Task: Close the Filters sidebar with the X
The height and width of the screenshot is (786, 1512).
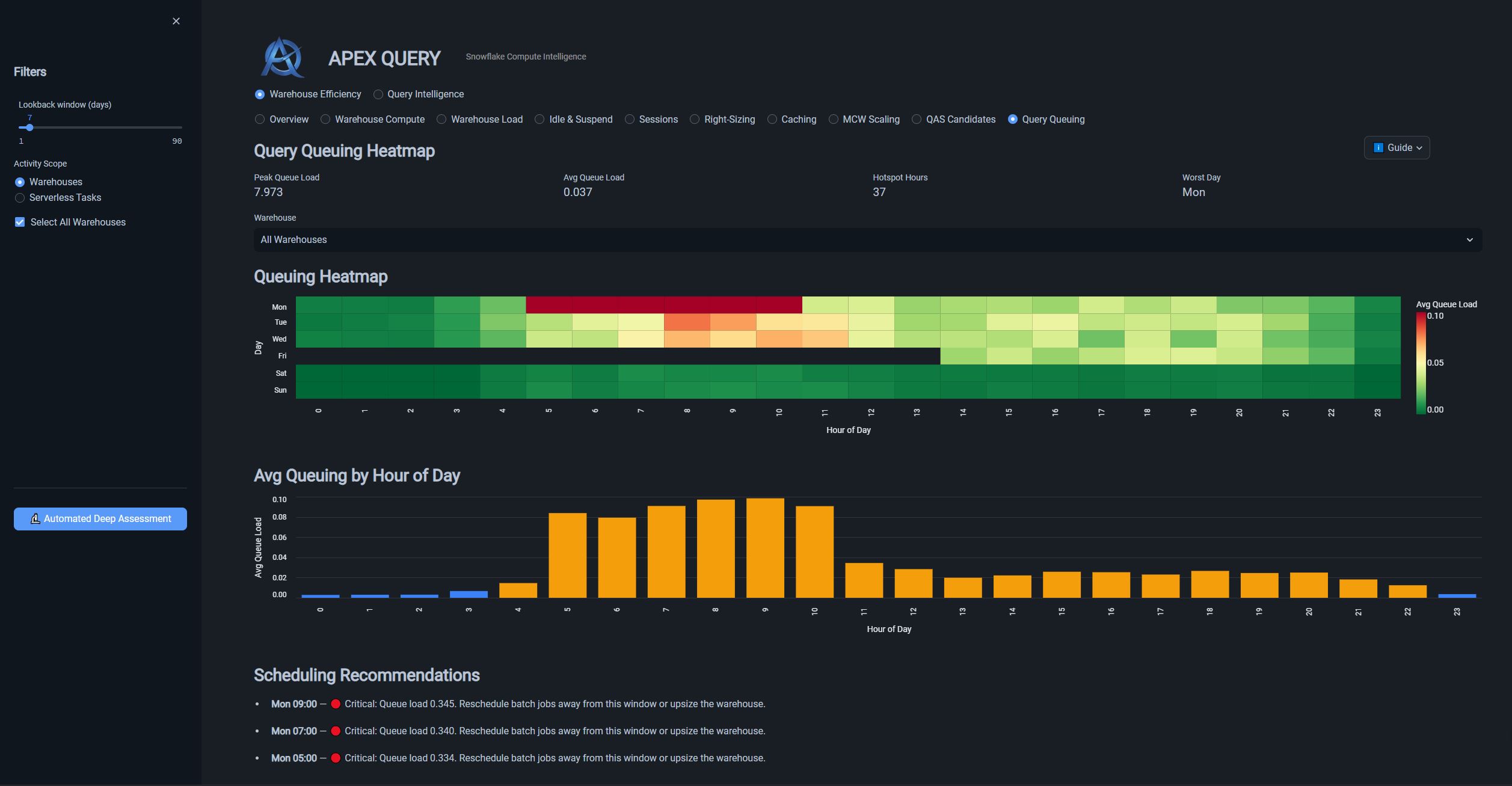Action: coord(176,21)
